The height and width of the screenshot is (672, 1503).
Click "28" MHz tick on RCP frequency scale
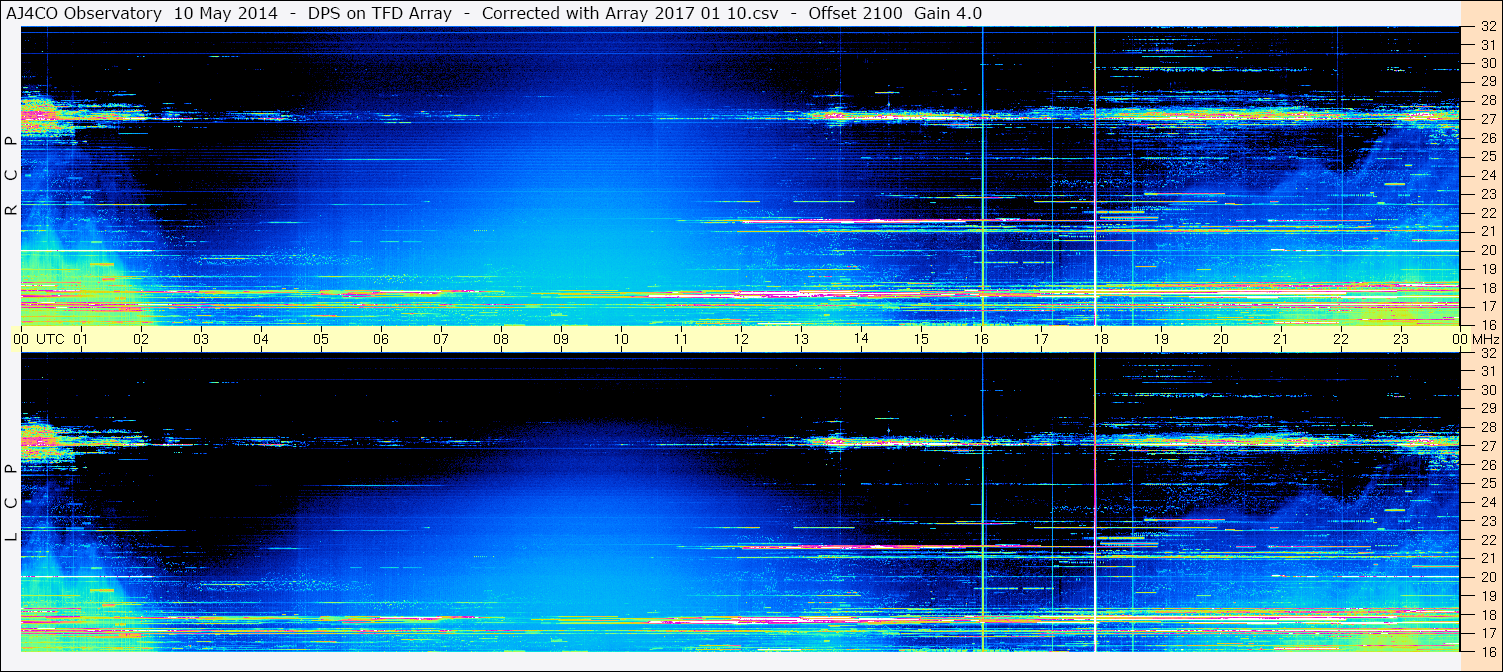click(x=1488, y=100)
